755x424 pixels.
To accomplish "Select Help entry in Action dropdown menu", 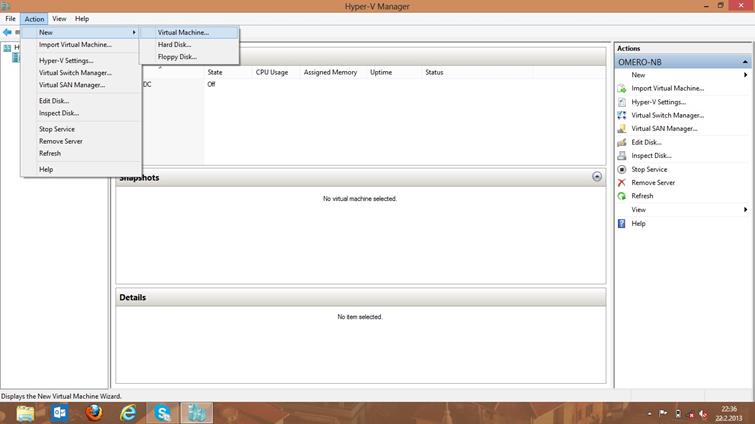I will click(81, 169).
